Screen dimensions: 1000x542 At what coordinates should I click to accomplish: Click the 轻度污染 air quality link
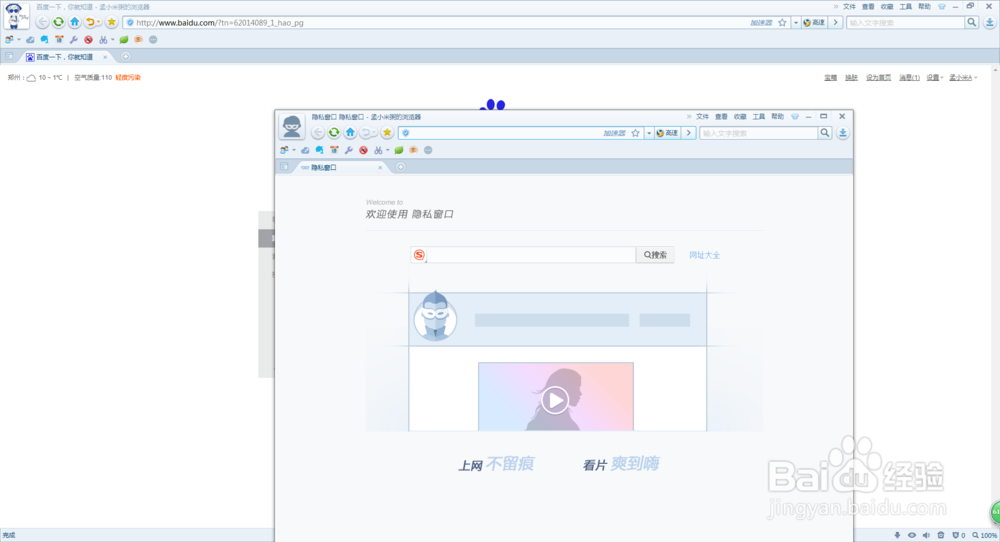[x=128, y=78]
